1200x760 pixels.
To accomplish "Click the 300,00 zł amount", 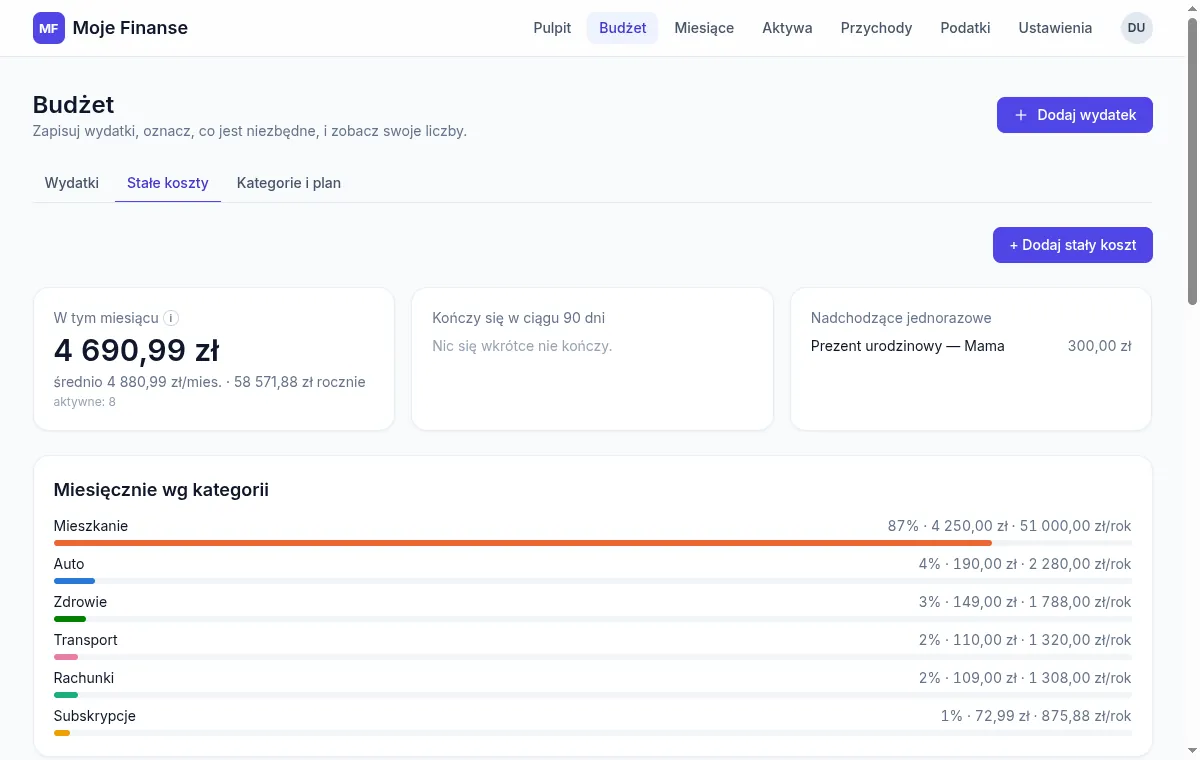I will [x=1099, y=346].
